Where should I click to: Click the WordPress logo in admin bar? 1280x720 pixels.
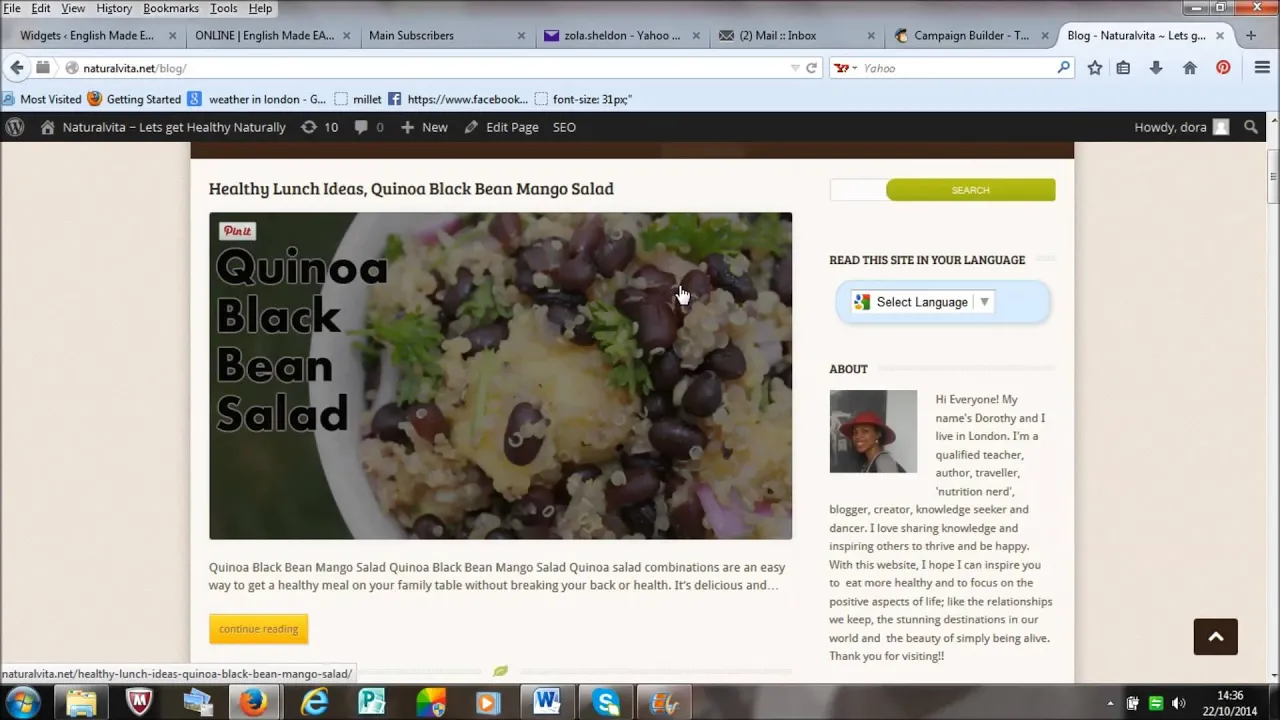coord(14,127)
